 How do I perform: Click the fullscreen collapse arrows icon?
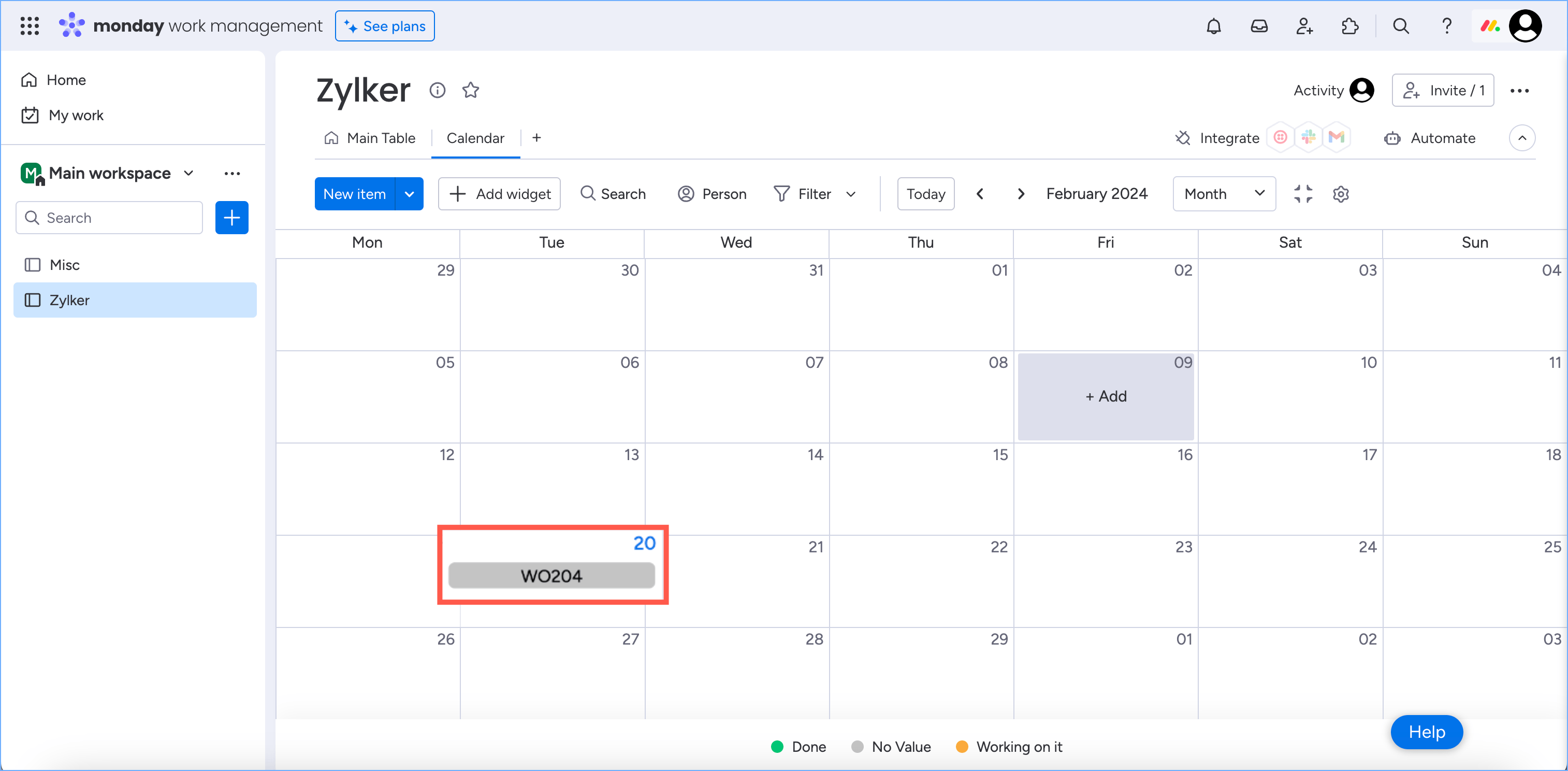point(1302,194)
